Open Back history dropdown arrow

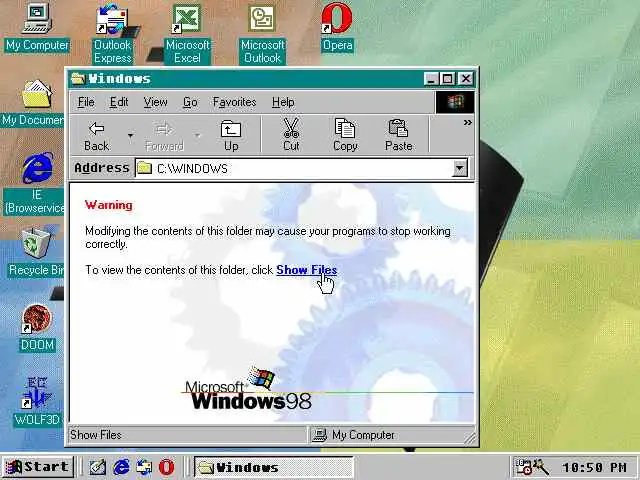click(x=131, y=136)
